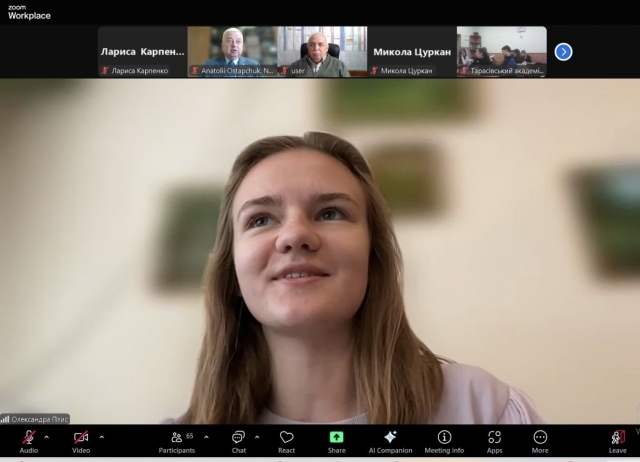
Task: Select Тарасівський академі... video thumbnail
Action: coord(502,52)
